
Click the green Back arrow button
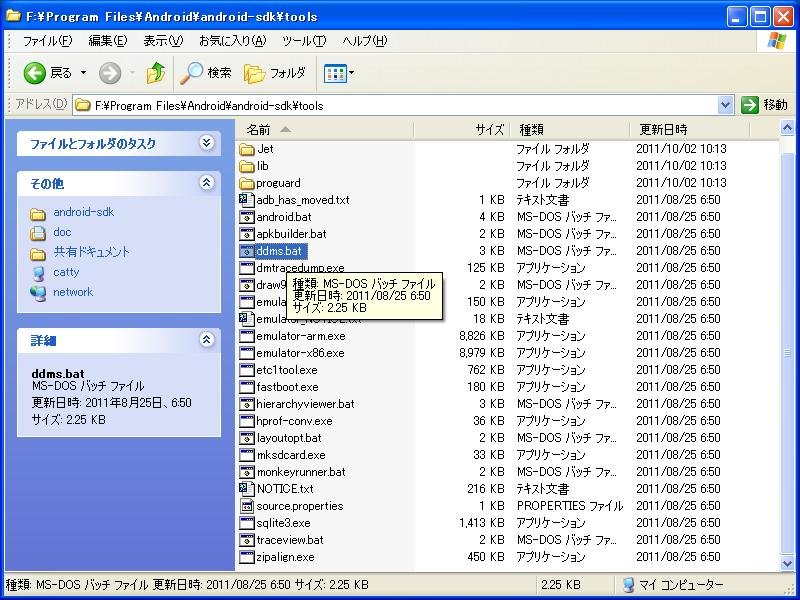[x=35, y=73]
